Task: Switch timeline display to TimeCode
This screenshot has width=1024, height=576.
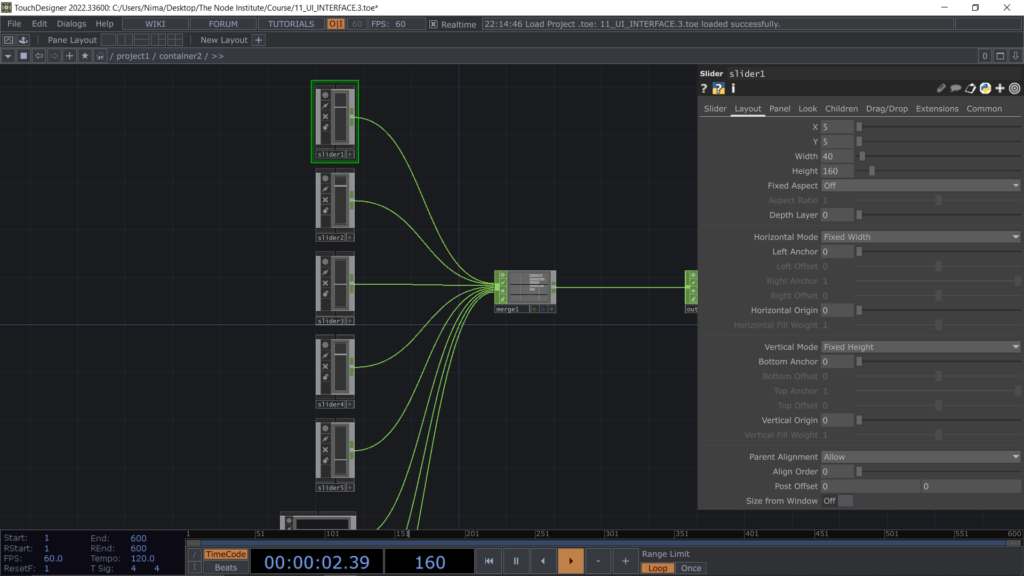Action: [x=225, y=554]
